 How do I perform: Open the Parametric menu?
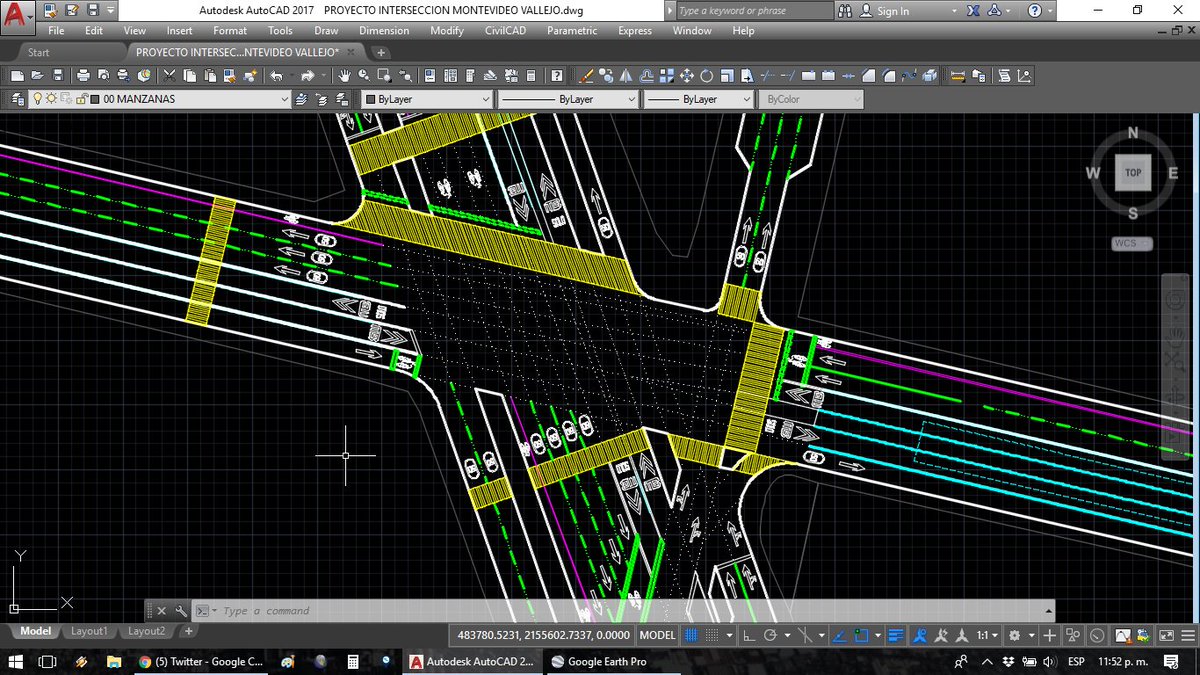(x=572, y=31)
